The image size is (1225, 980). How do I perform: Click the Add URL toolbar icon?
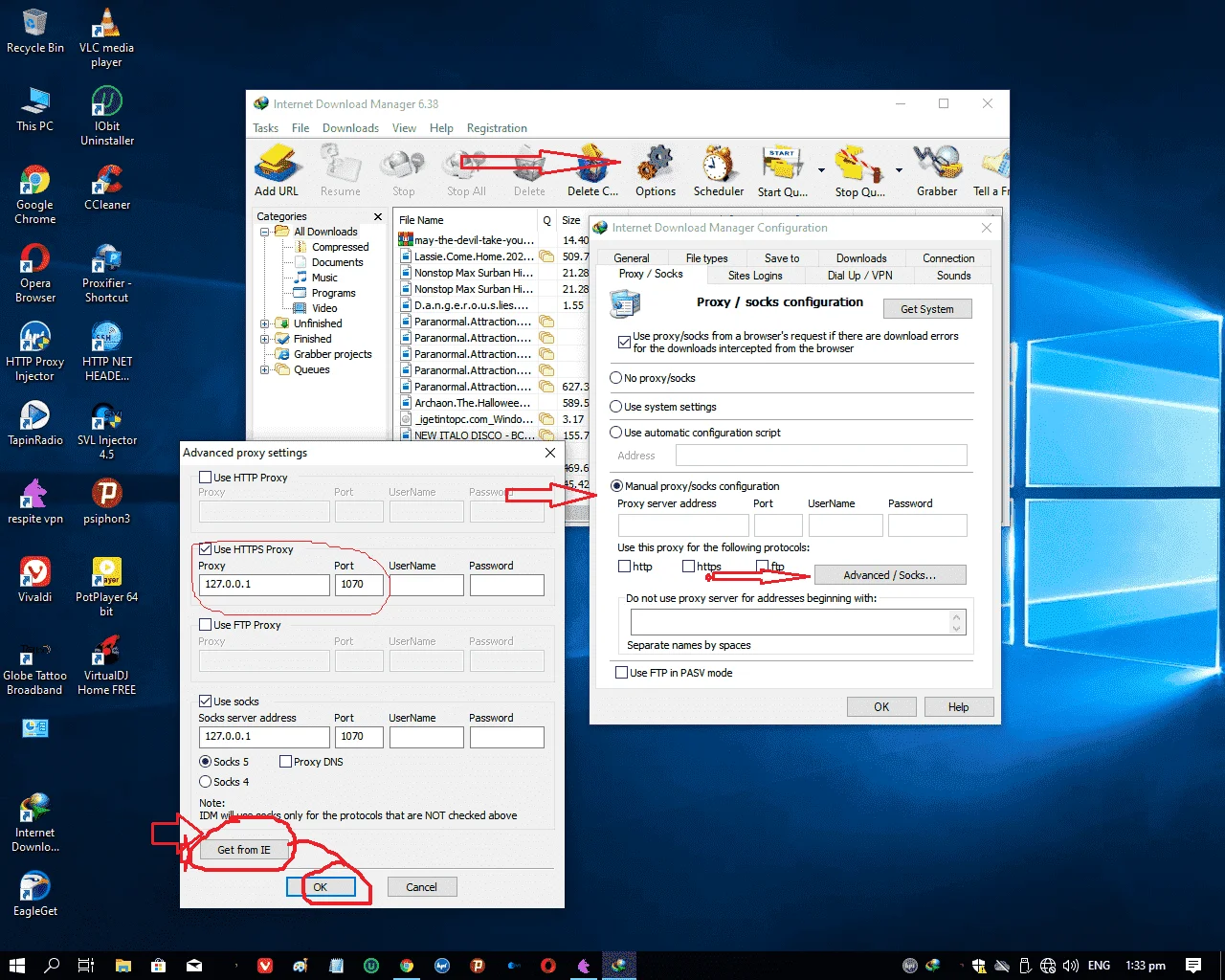click(x=277, y=170)
